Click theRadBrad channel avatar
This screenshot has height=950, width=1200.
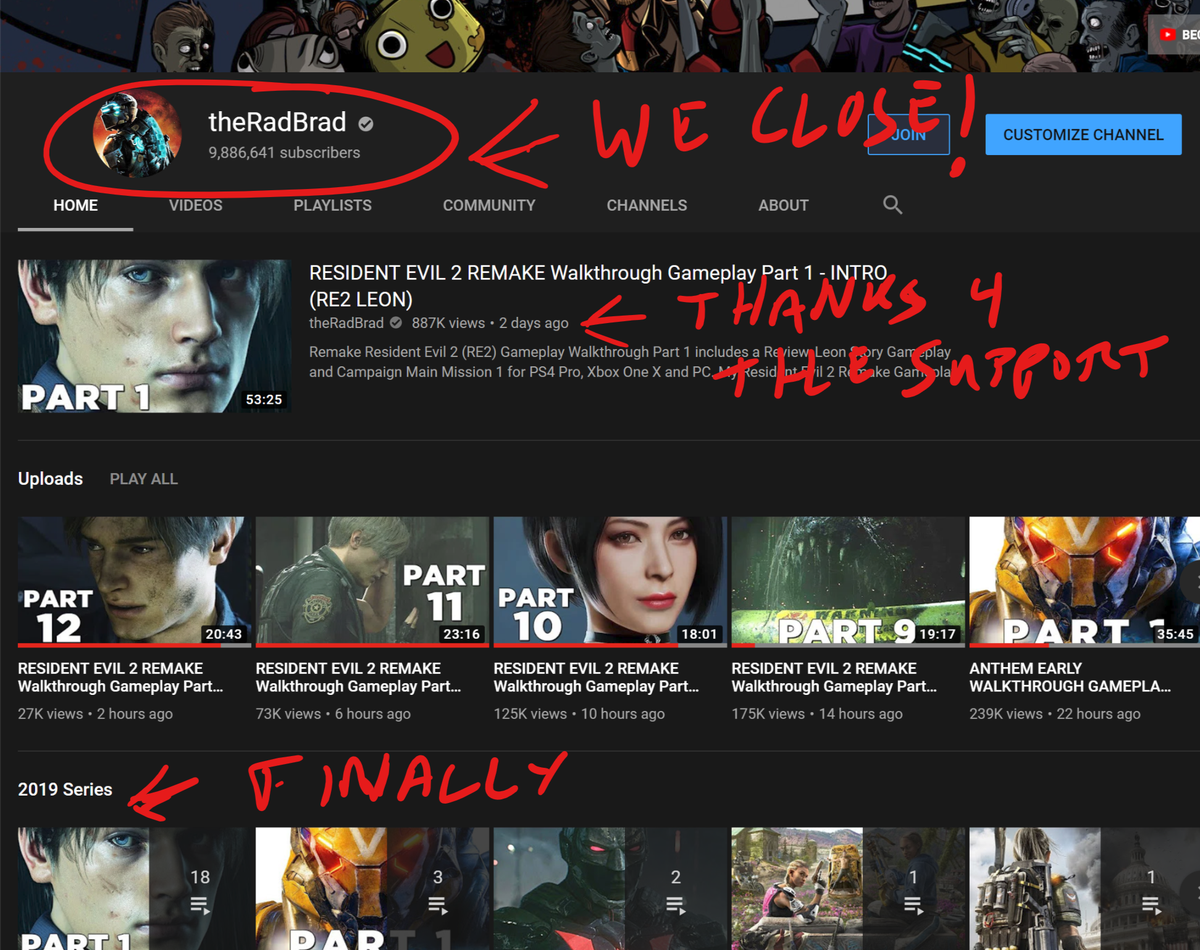click(137, 134)
